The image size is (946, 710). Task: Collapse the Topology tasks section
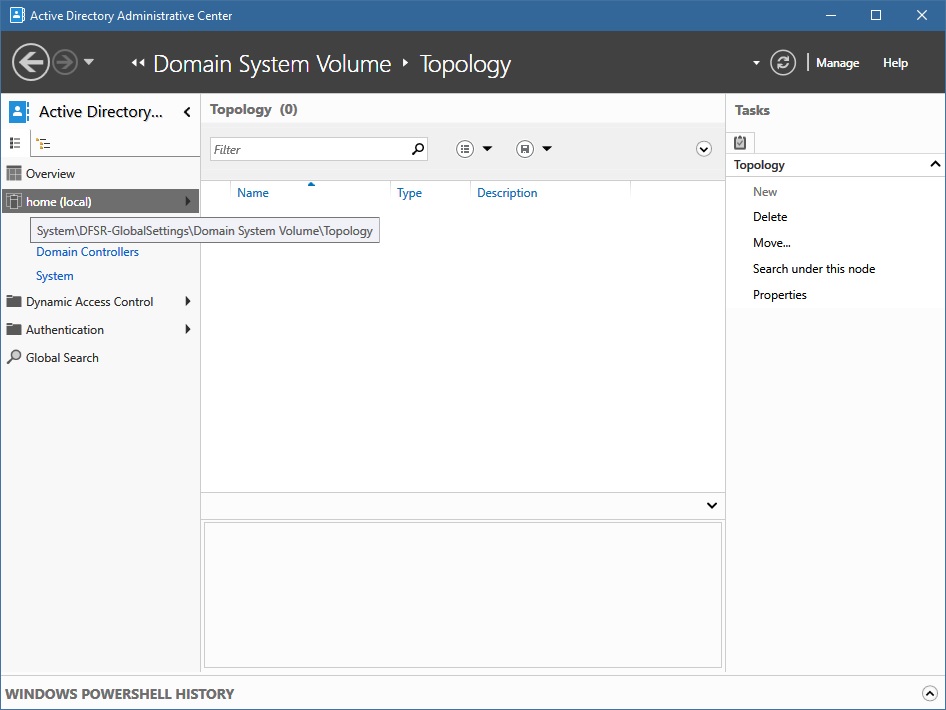pyautogui.click(x=935, y=165)
